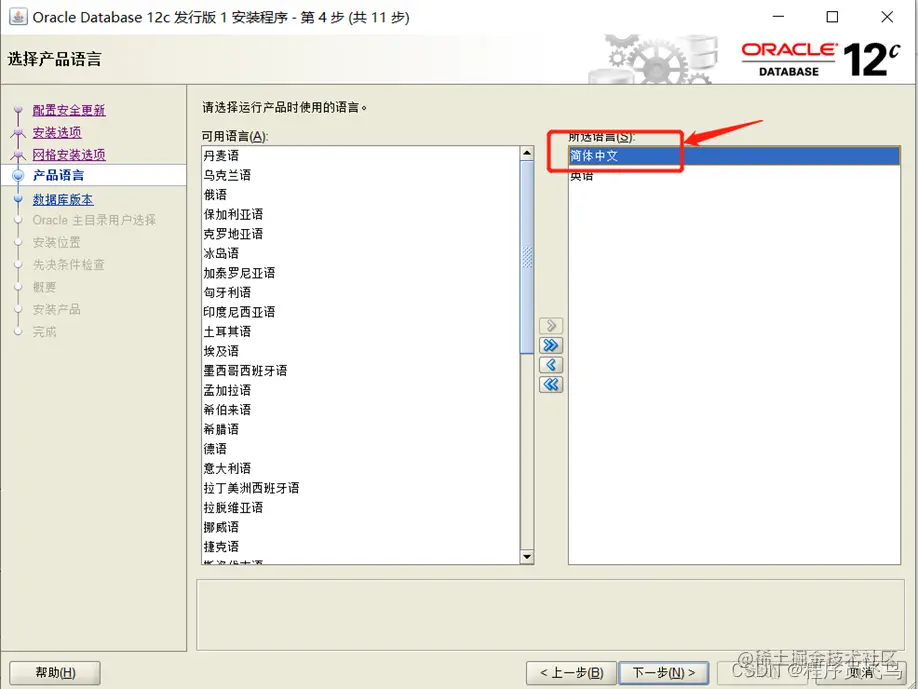Screen dimensions: 918x689
Task: Click the 上一步(B) back button
Action: click(x=571, y=673)
